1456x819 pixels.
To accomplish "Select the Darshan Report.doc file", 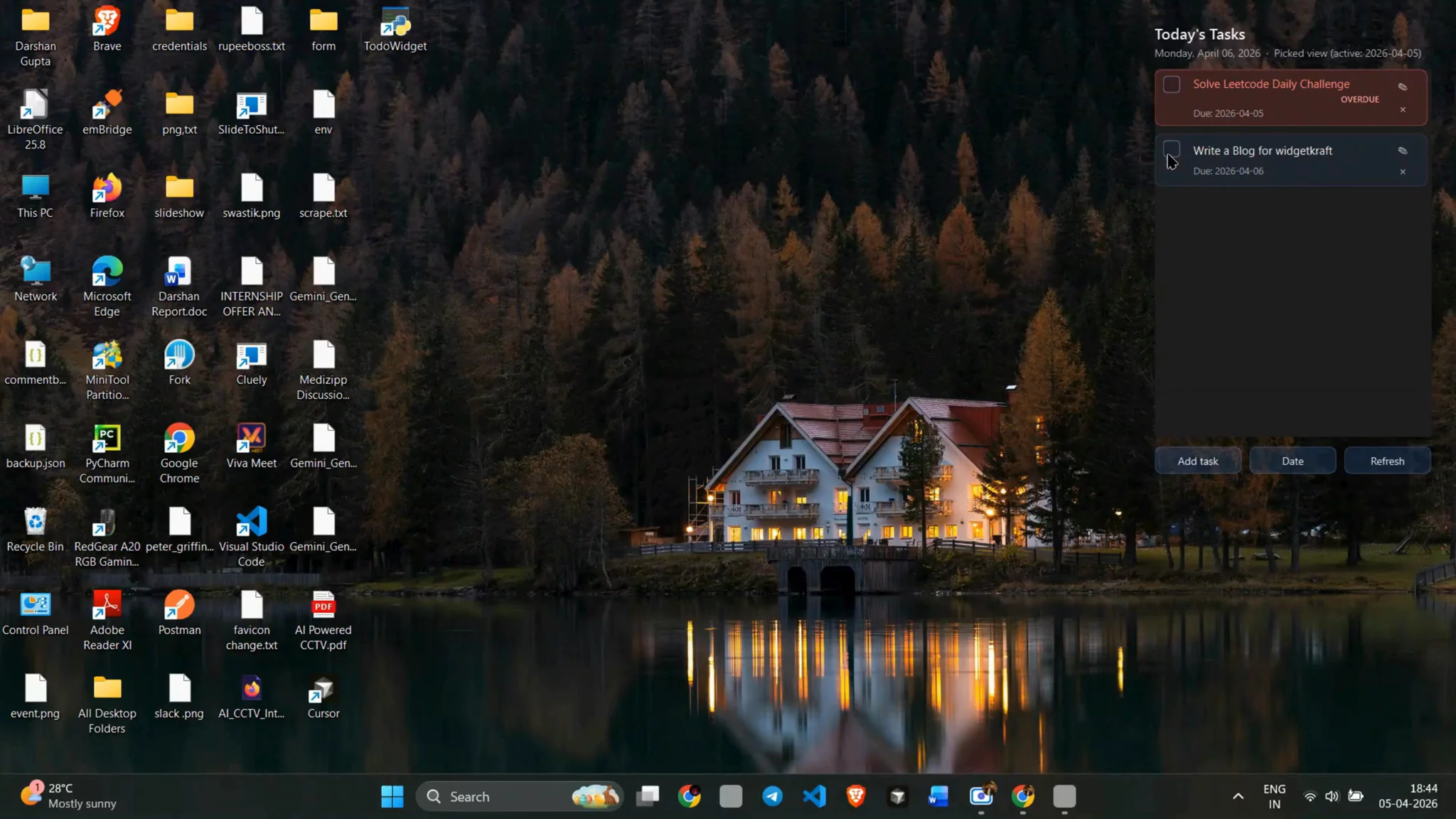I will click(x=179, y=287).
